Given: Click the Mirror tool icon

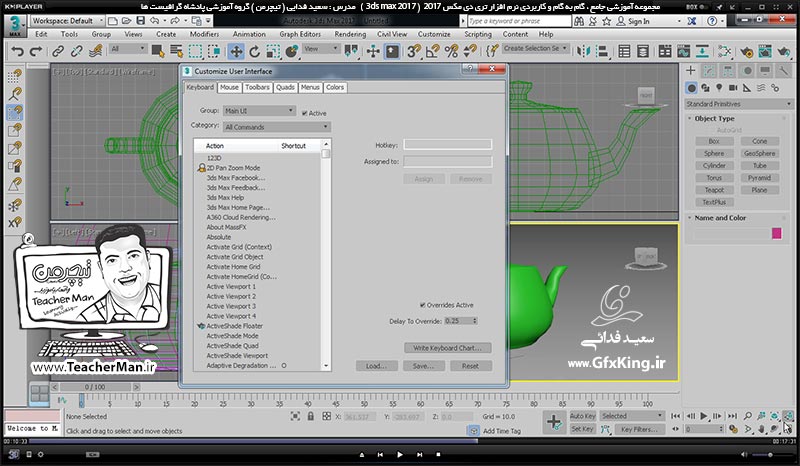Looking at the screenshot, I should click(x=583, y=51).
